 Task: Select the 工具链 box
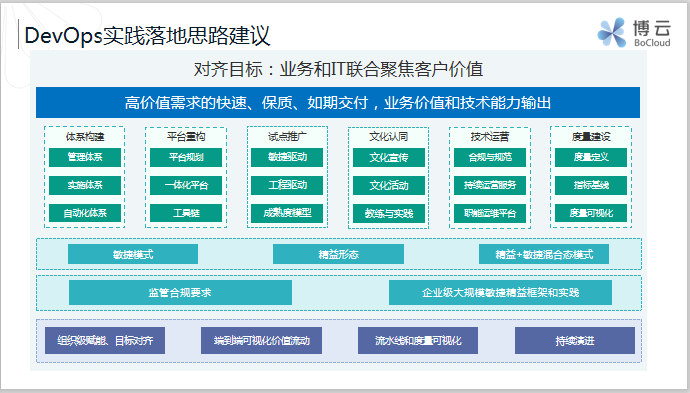(186, 213)
